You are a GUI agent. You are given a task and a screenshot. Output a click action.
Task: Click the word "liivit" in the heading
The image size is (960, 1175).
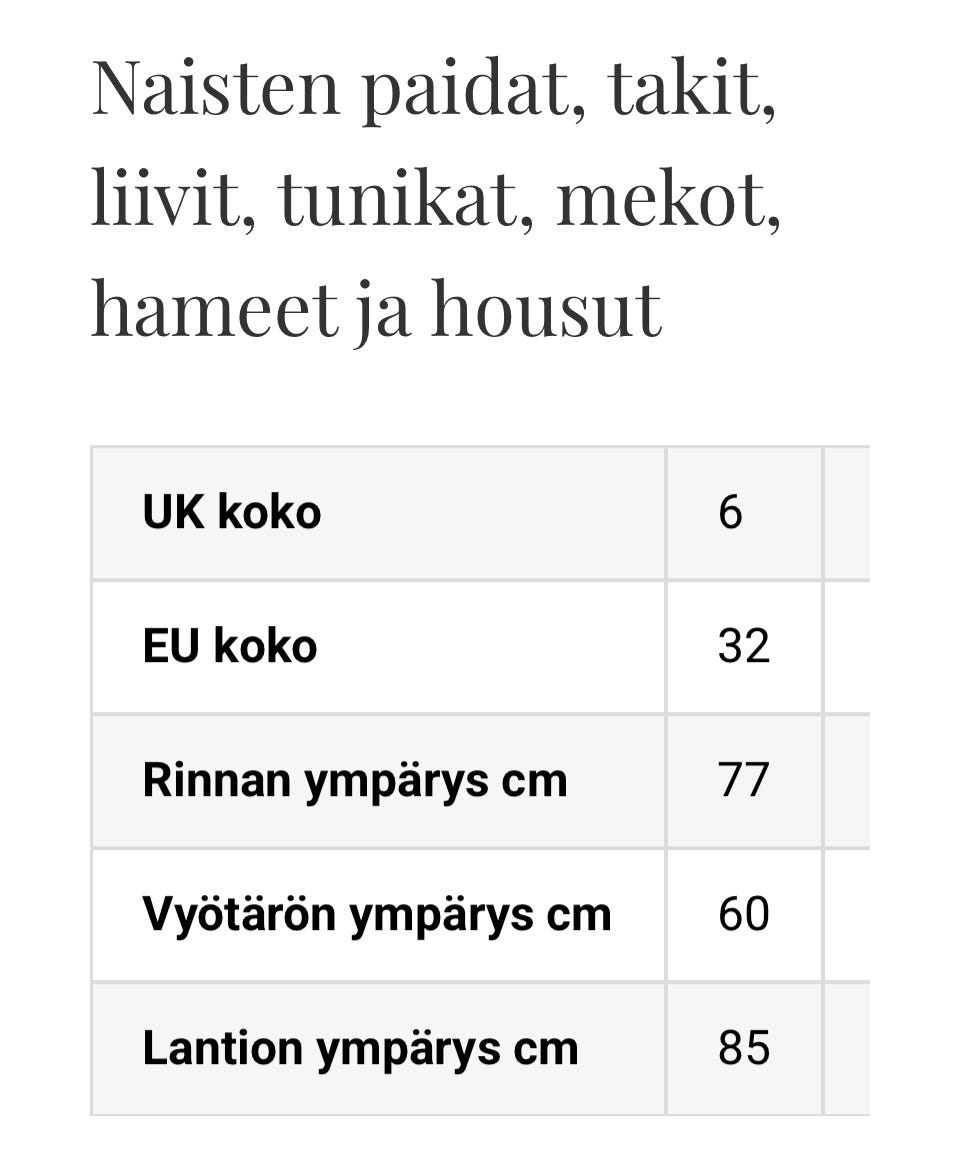coord(169,197)
